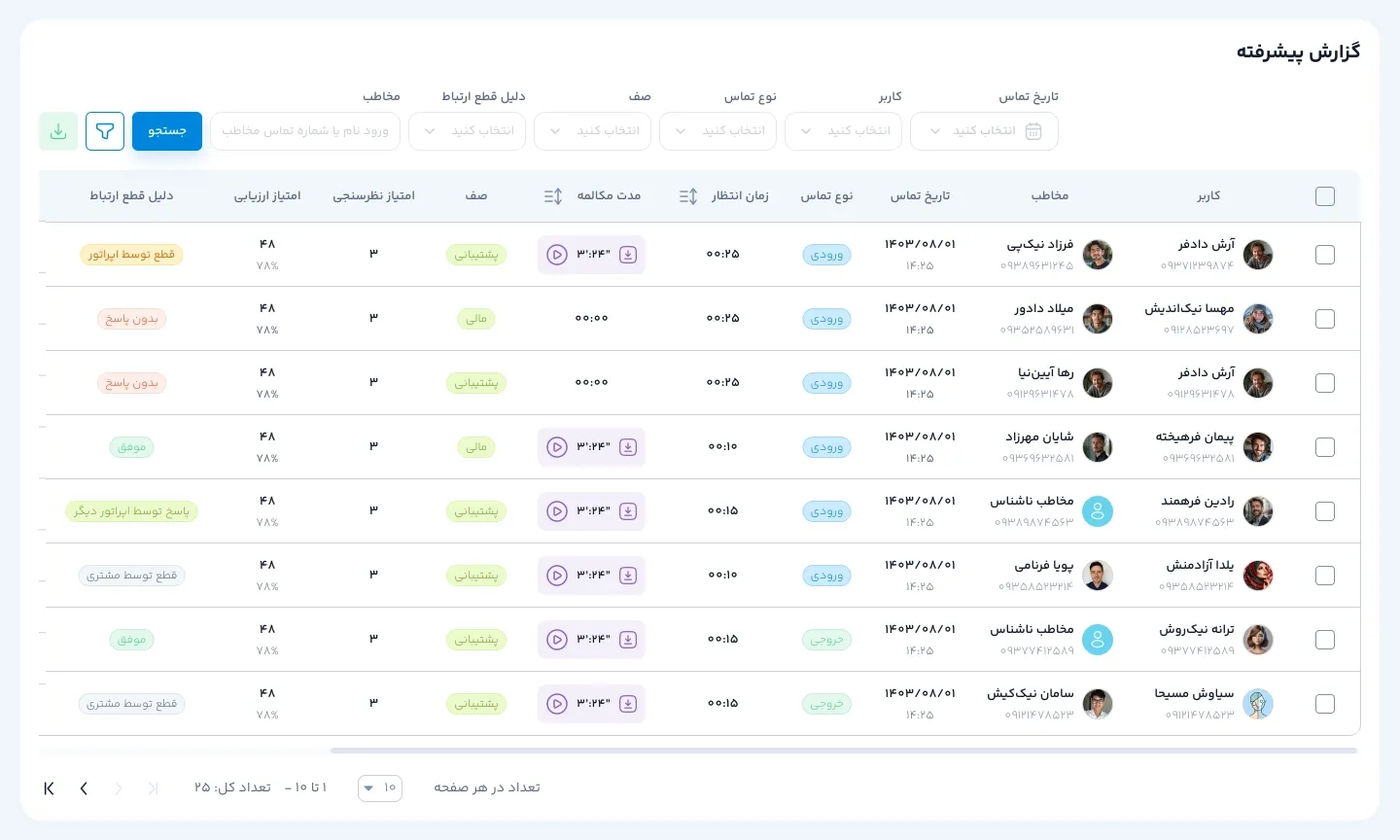Play the recording in Arash Dadfar's first row
Screen dimensions: 1400x840
pos(557,255)
